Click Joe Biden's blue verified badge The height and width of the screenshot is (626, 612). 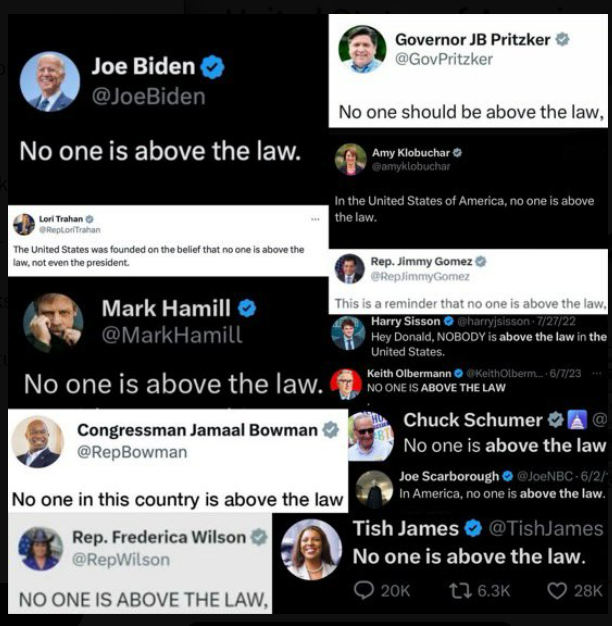(212, 67)
